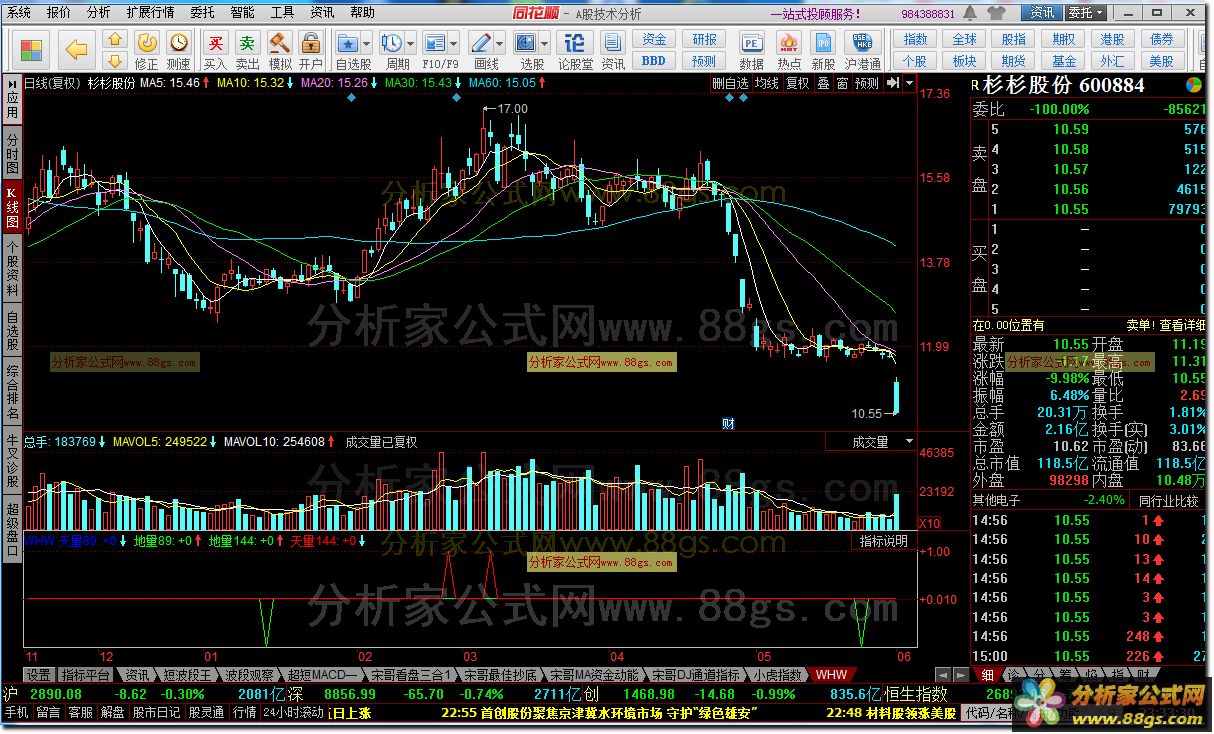The height and width of the screenshot is (734, 1214).
Task: Toggle 窗 multi-window mode
Action: pos(842,84)
